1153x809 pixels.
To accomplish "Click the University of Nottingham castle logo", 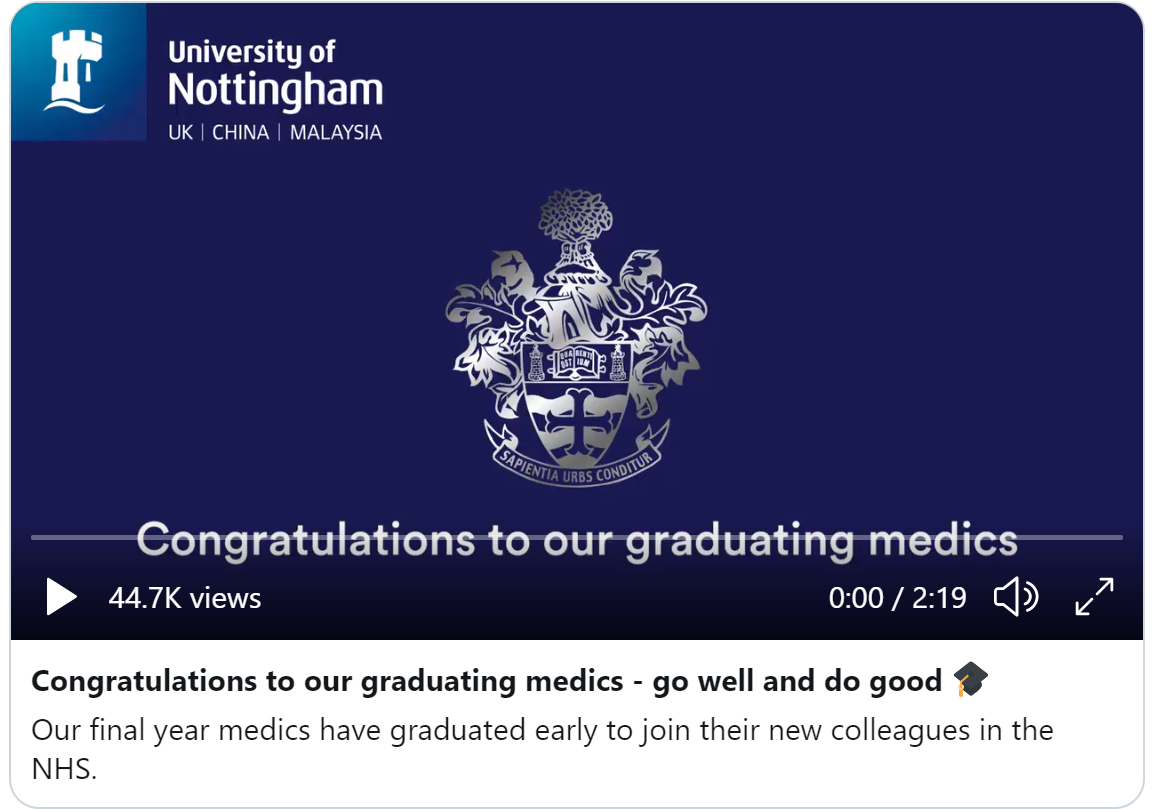I will pos(77,71).
